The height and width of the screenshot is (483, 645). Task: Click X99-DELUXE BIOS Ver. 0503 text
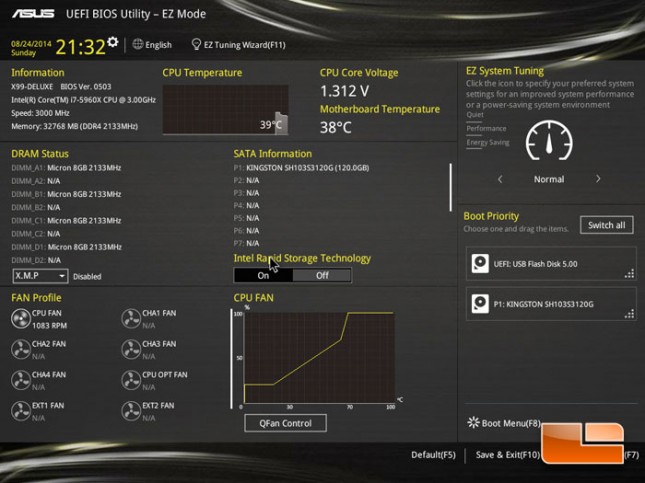[61, 86]
